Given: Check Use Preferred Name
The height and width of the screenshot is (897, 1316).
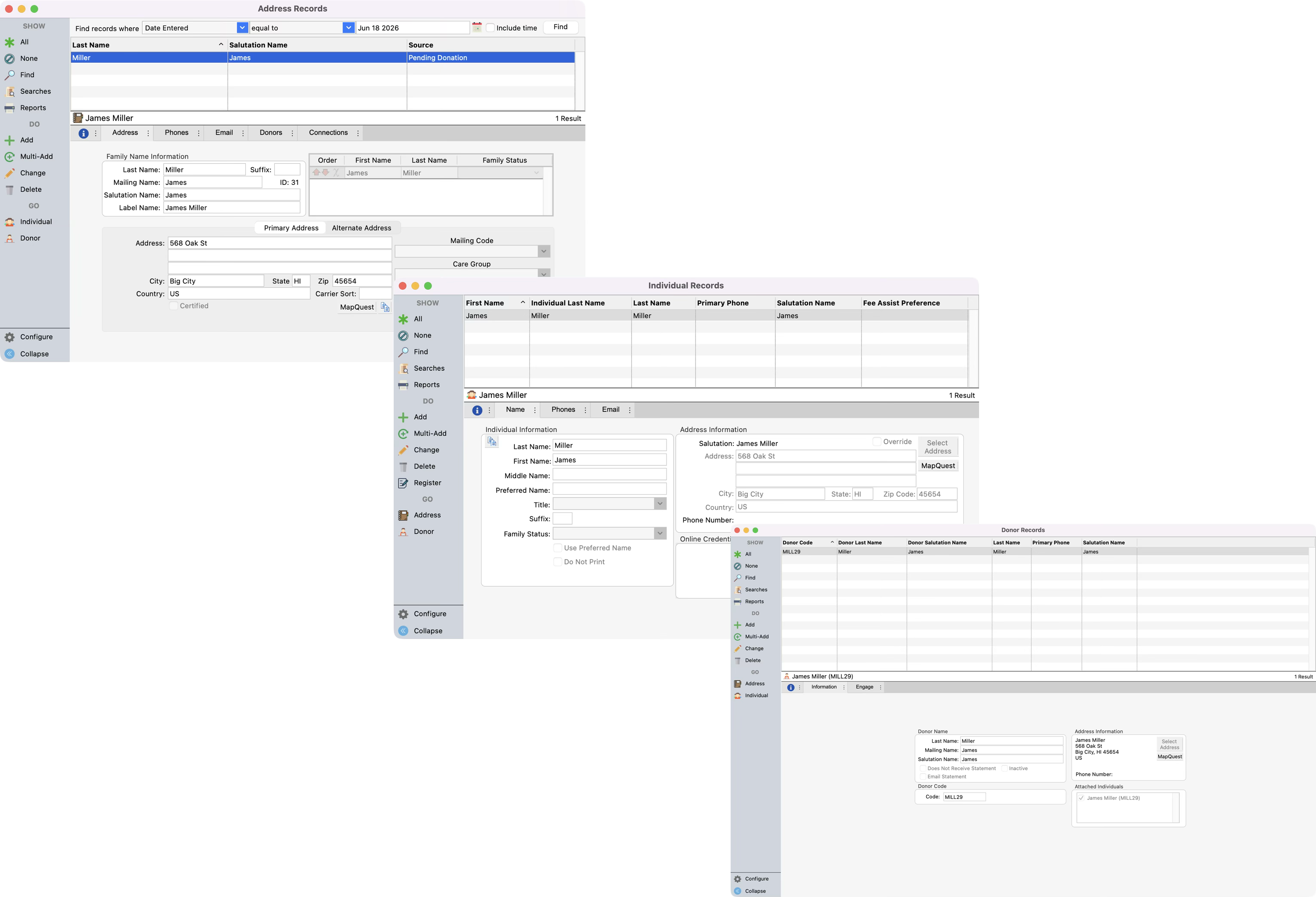Looking at the screenshot, I should pos(558,548).
